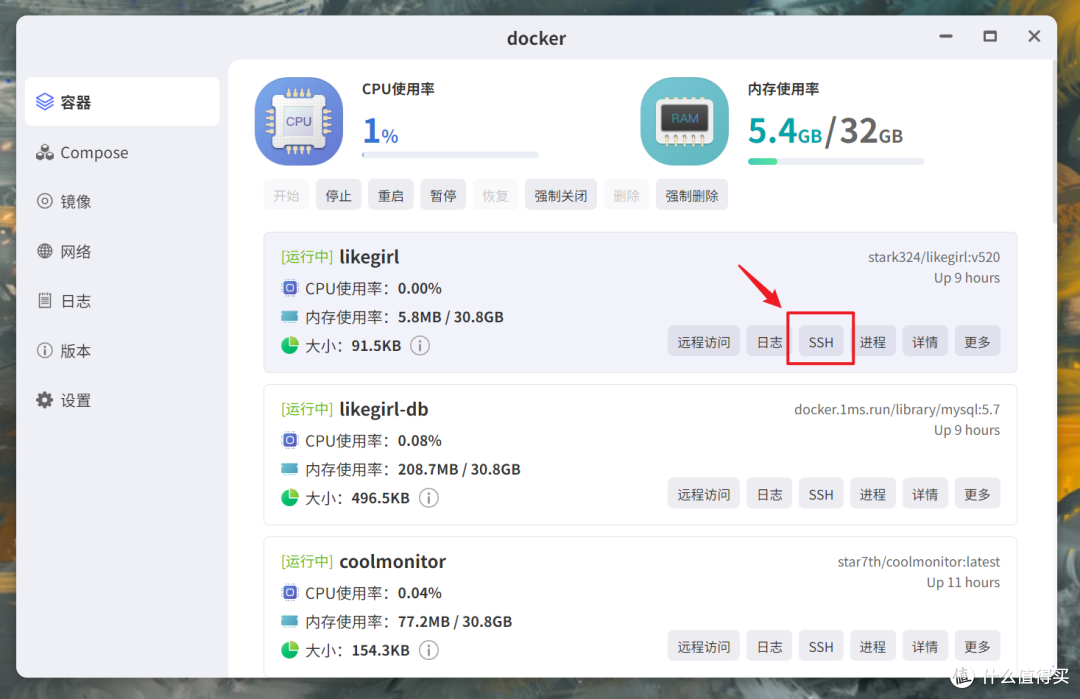1080x699 pixels.
Task: Open 详情 for likegirl-db container
Action: [925, 494]
